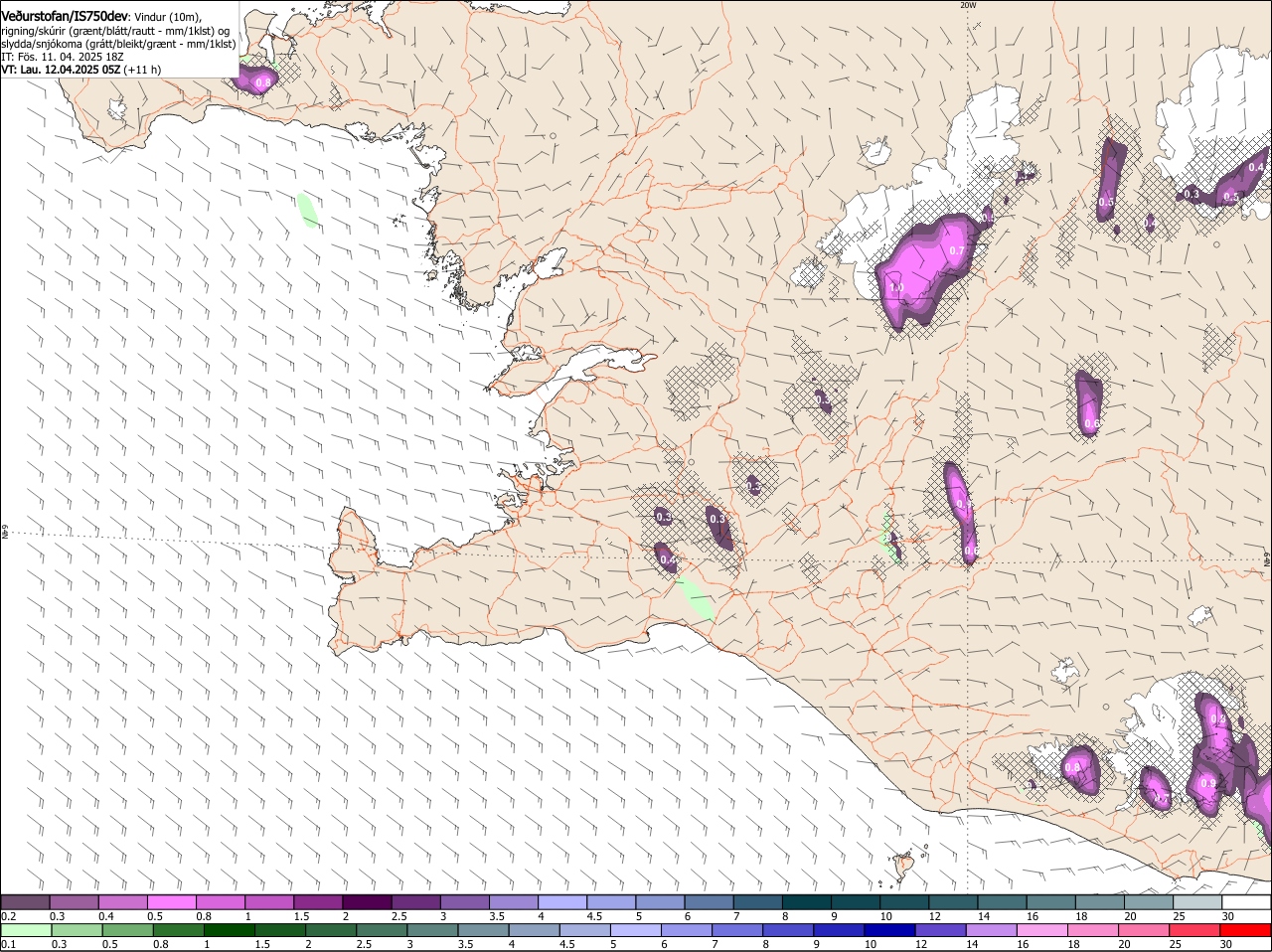This screenshot has height=952, width=1272.
Task: Click the 'VT: Lau. 12.04.2025 05Z (+11 h)' line
Action: (x=81, y=70)
